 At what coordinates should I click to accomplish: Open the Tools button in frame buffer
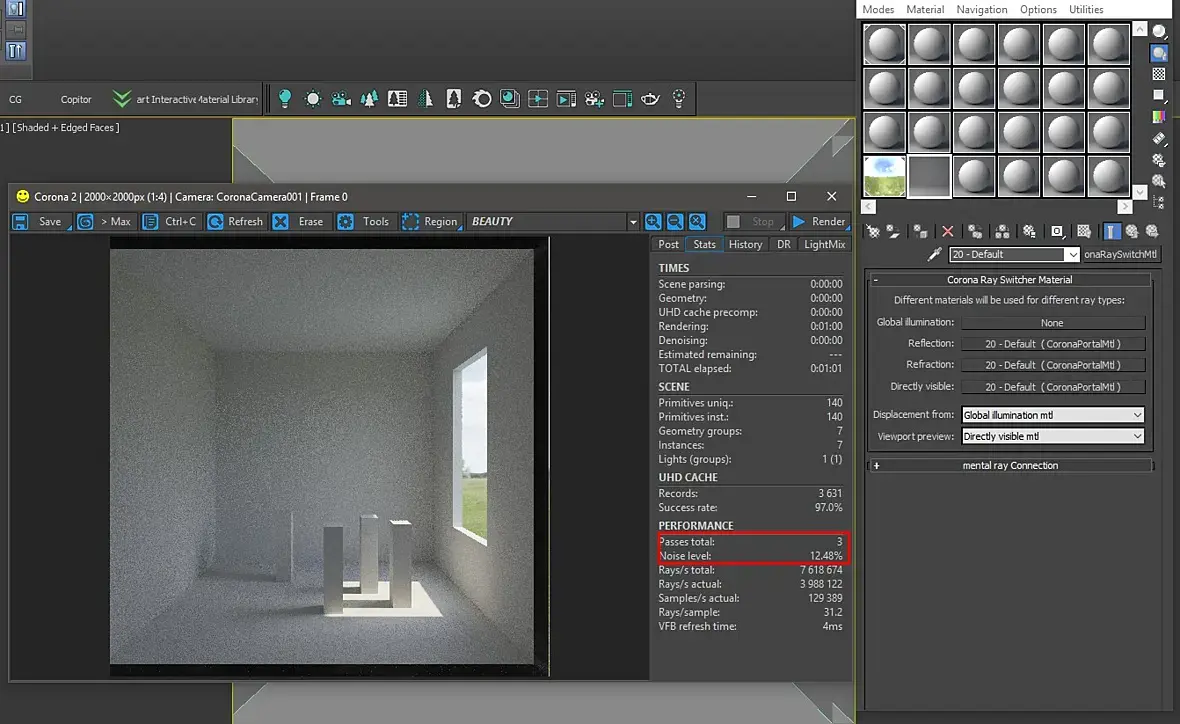pyautogui.click(x=365, y=221)
